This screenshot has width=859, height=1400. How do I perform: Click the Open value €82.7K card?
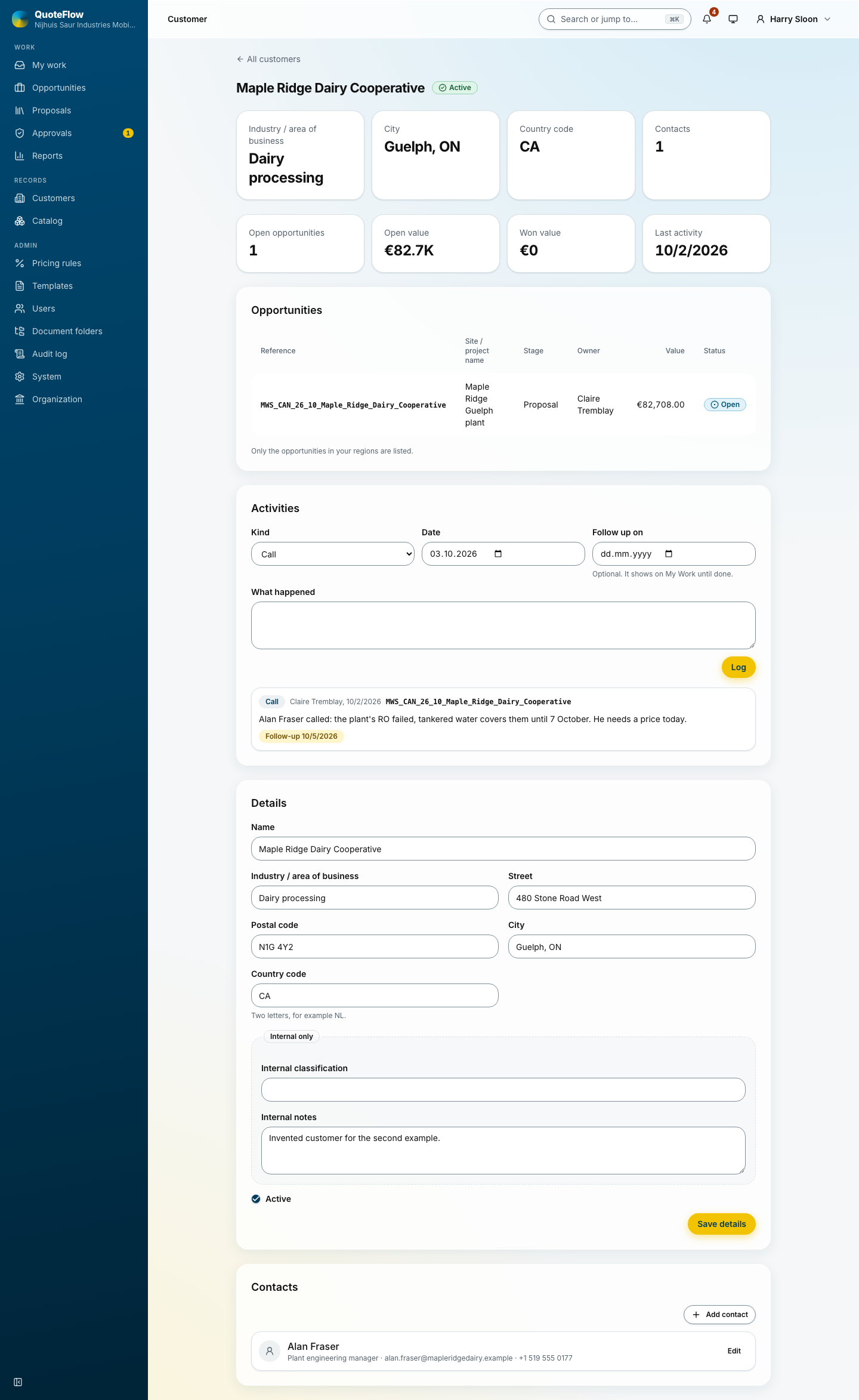pos(435,243)
